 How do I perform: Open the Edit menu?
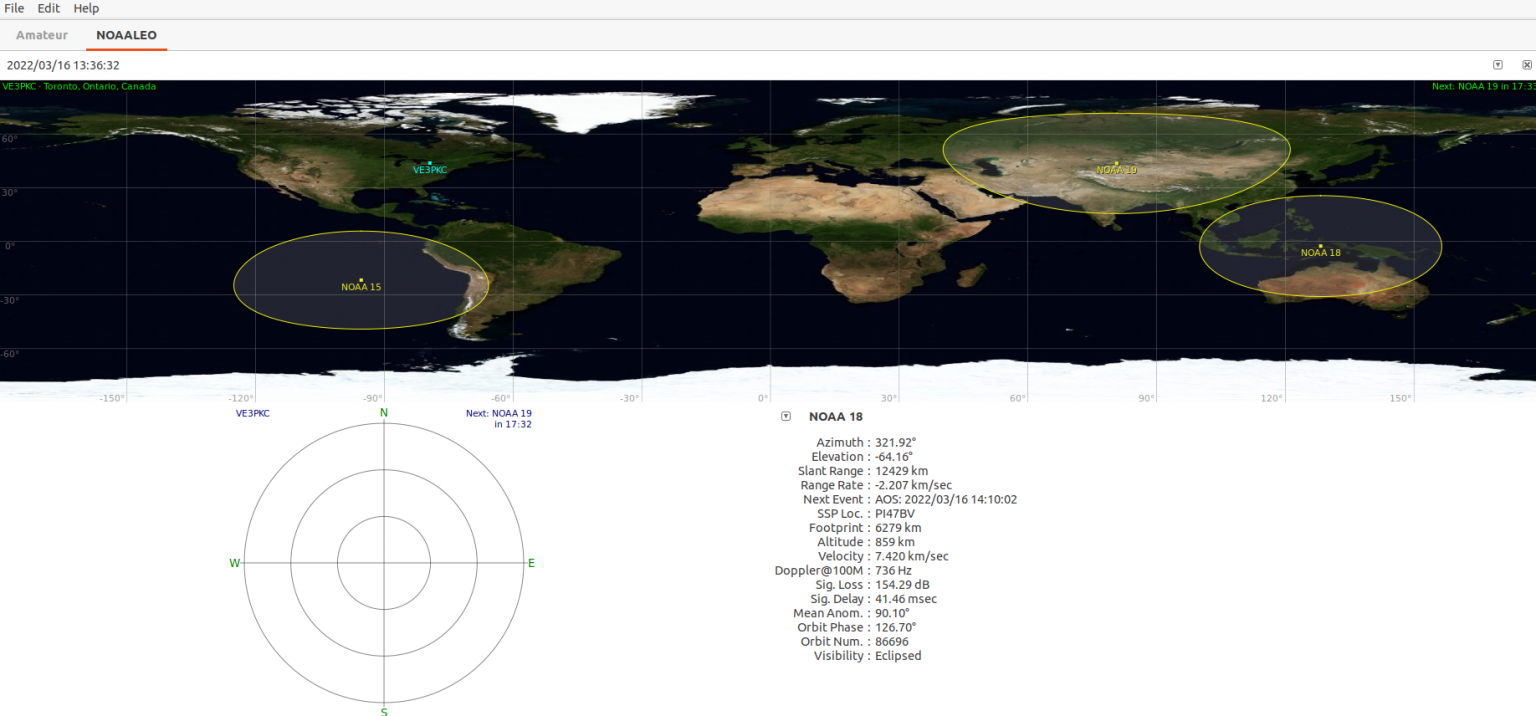[x=47, y=8]
